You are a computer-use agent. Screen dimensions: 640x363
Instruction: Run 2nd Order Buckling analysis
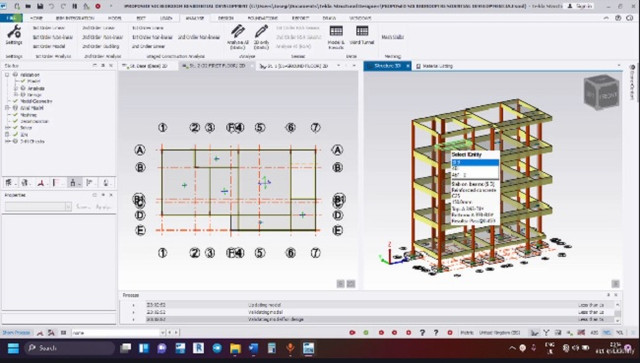point(100,46)
